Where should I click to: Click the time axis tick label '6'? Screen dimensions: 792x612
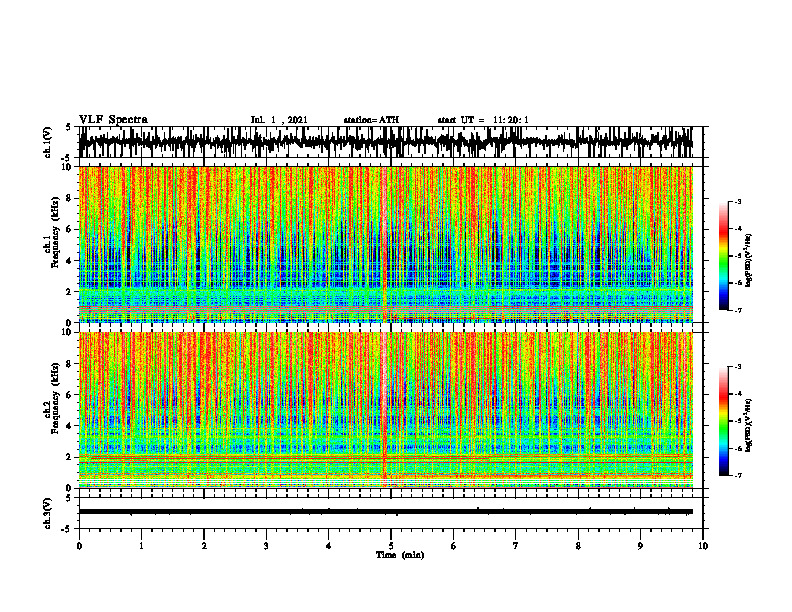[x=454, y=546]
